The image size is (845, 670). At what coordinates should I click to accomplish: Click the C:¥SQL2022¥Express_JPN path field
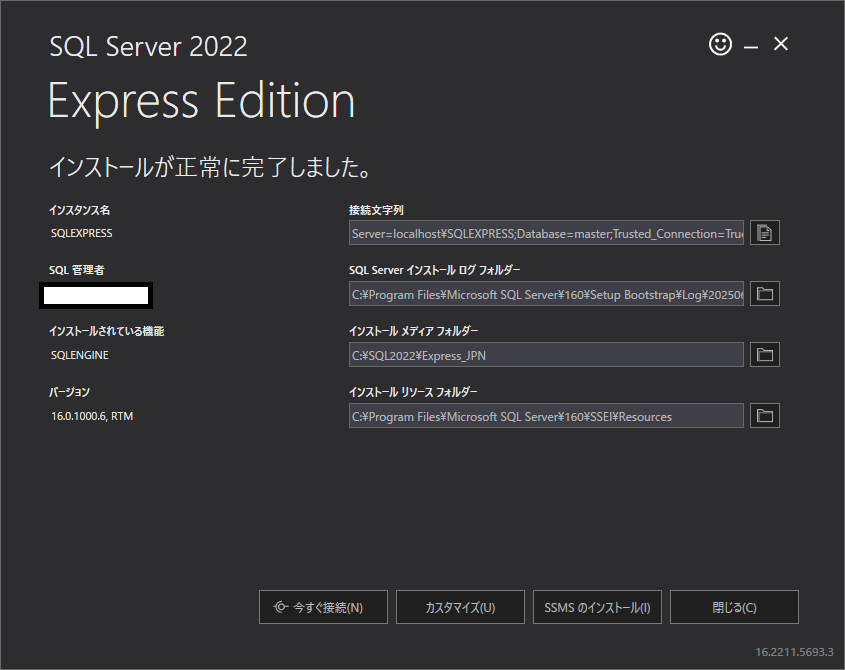(546, 355)
